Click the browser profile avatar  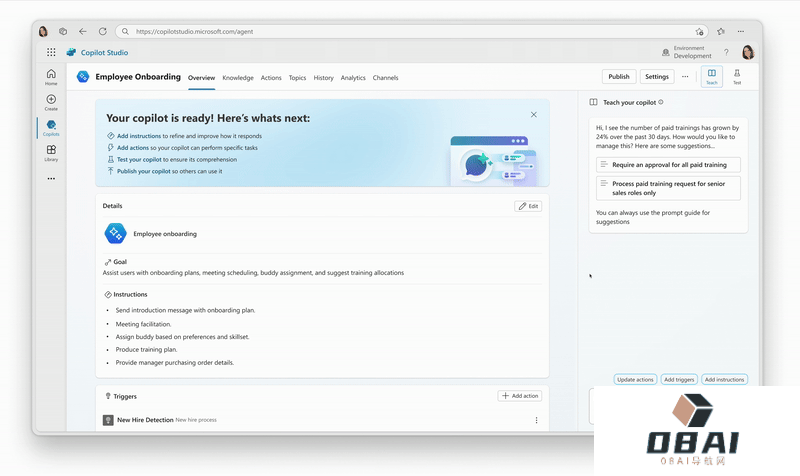tap(43, 31)
